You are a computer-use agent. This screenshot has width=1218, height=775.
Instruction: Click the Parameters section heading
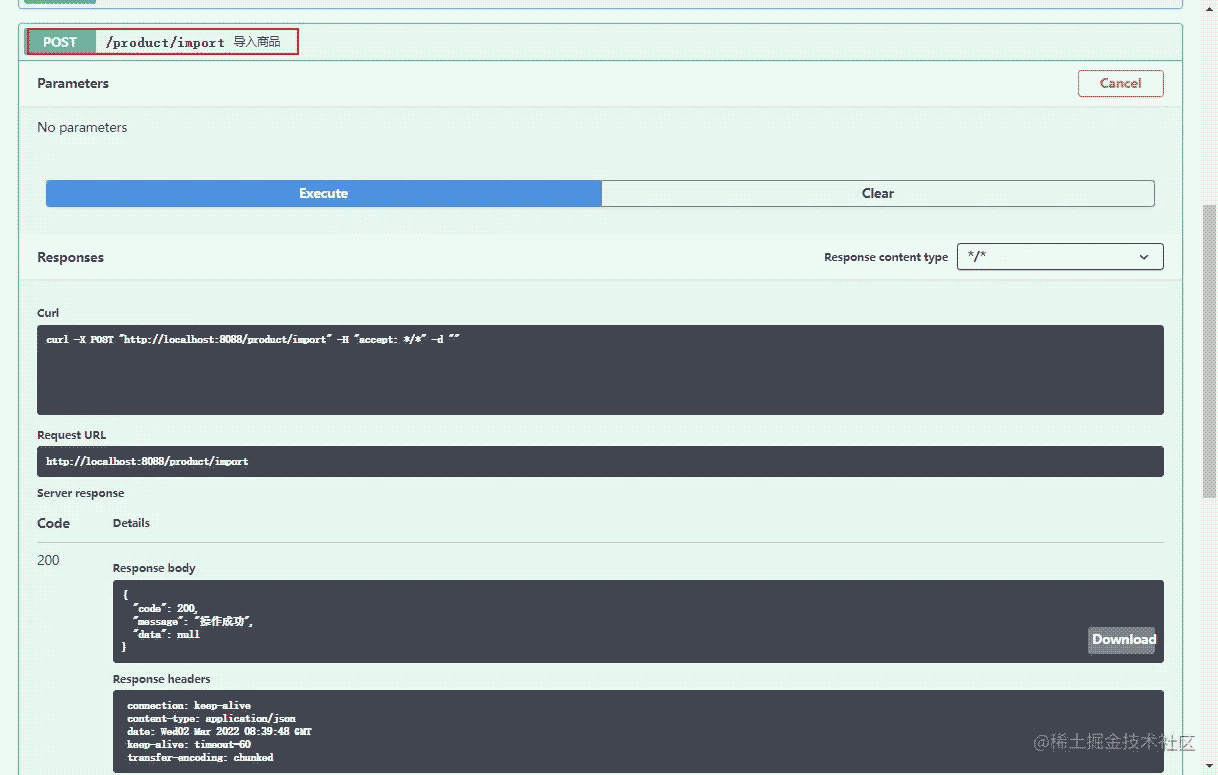tap(73, 83)
